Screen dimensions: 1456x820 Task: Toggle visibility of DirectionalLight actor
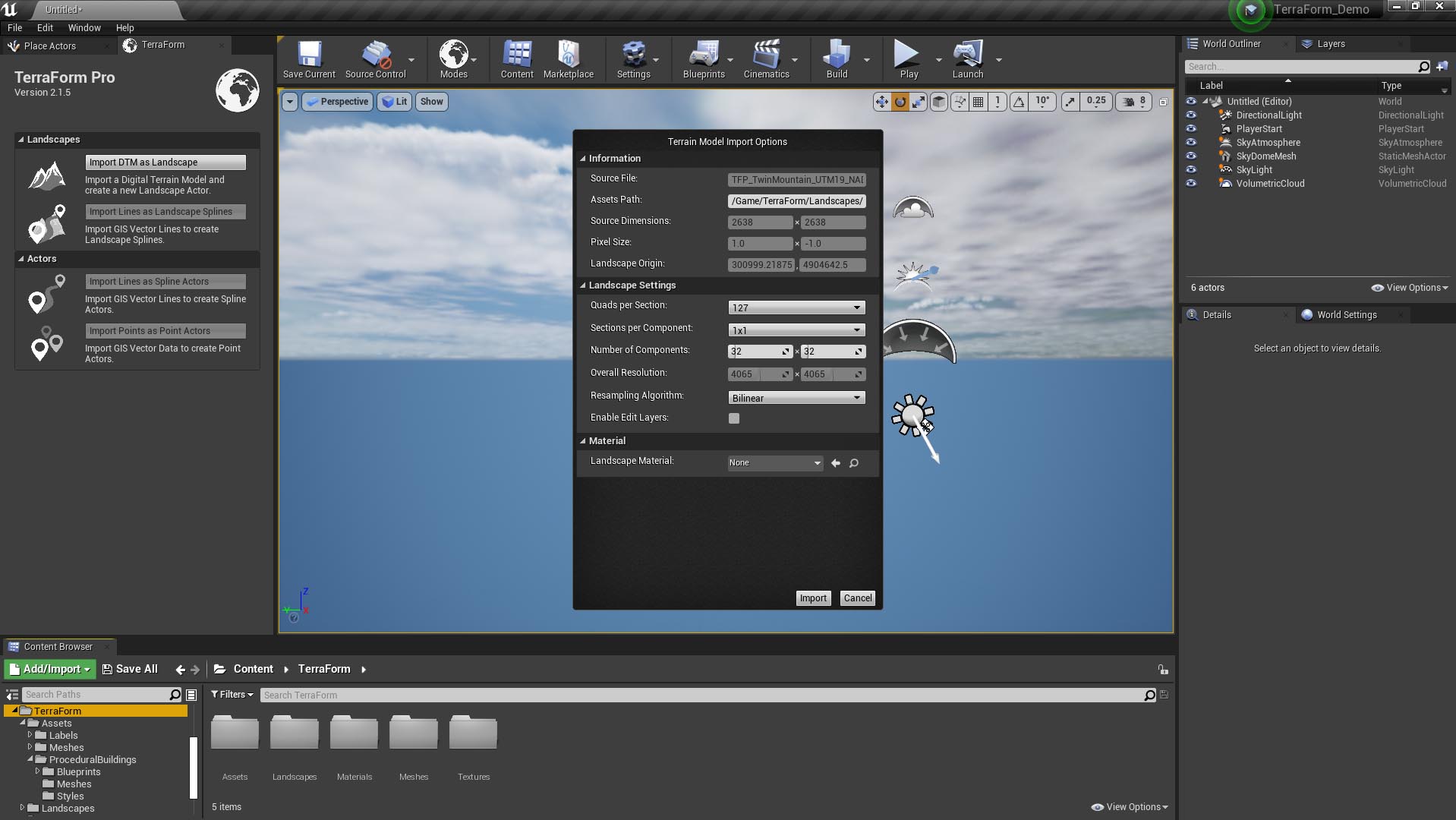click(x=1191, y=115)
